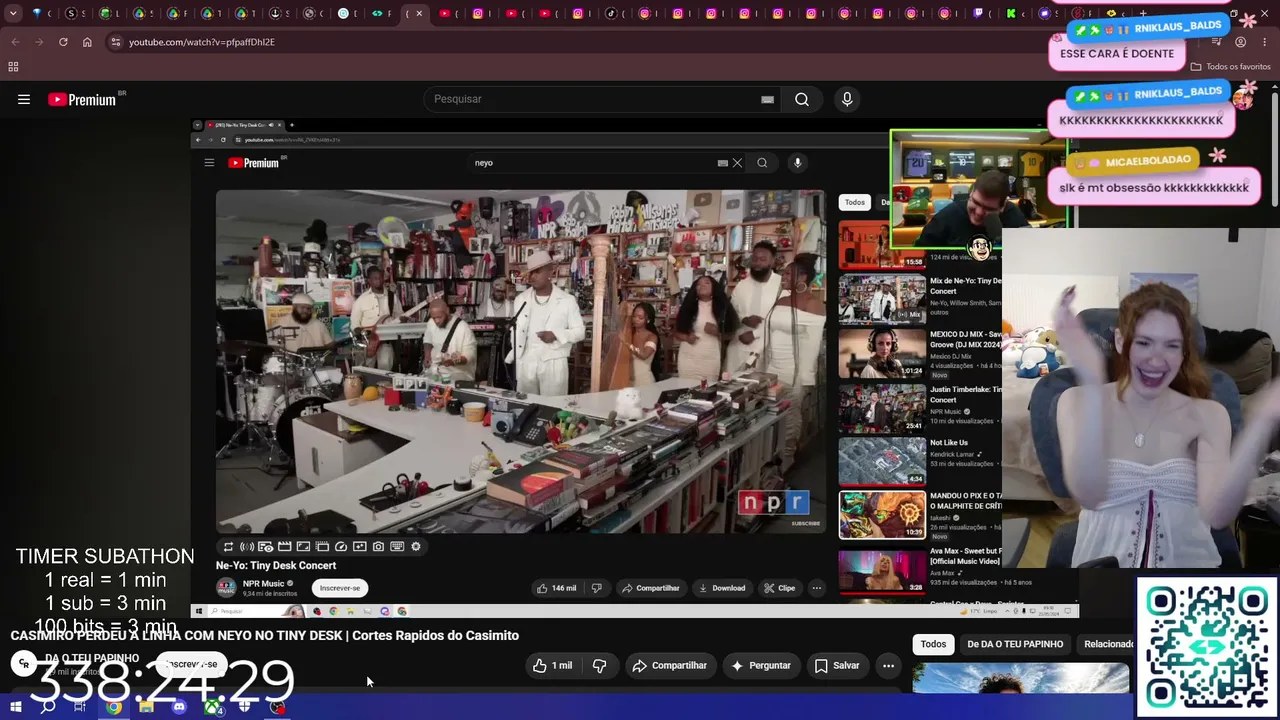
Task: Open Discord from the taskbar
Action: 179,707
